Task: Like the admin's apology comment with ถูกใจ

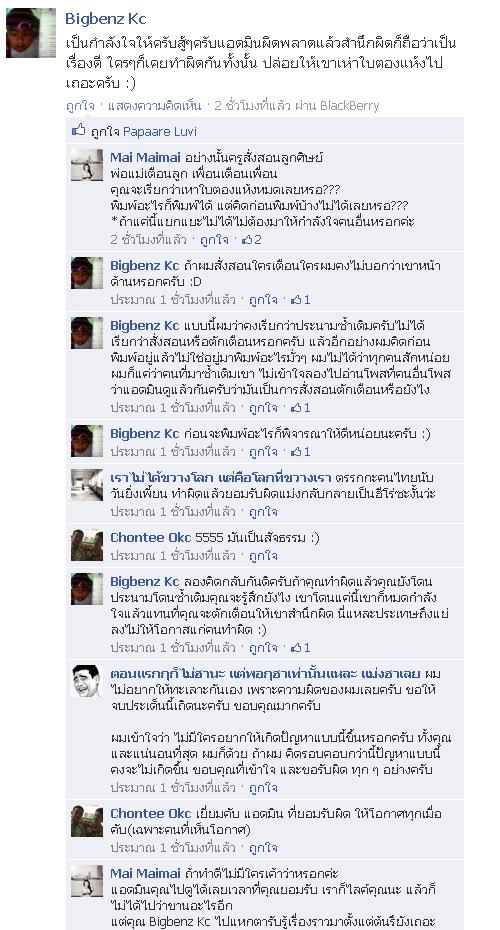Action: point(263,788)
